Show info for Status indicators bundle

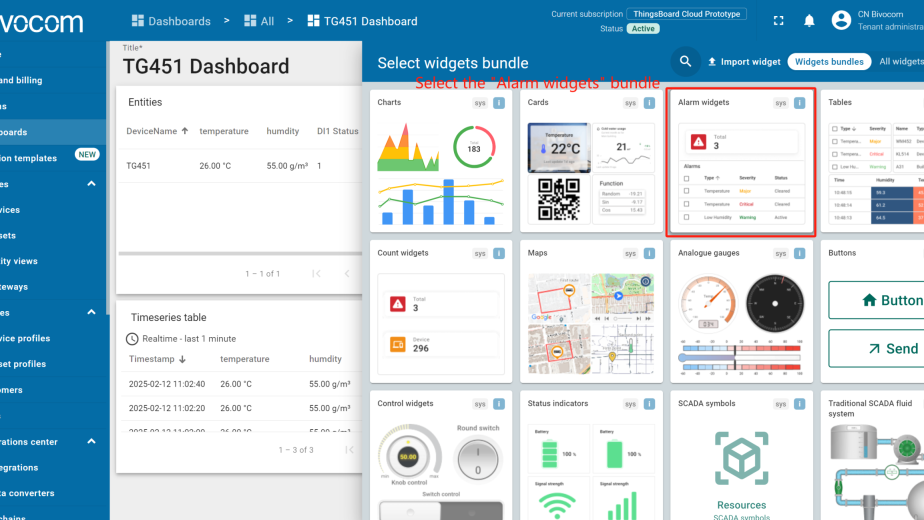pyautogui.click(x=649, y=404)
